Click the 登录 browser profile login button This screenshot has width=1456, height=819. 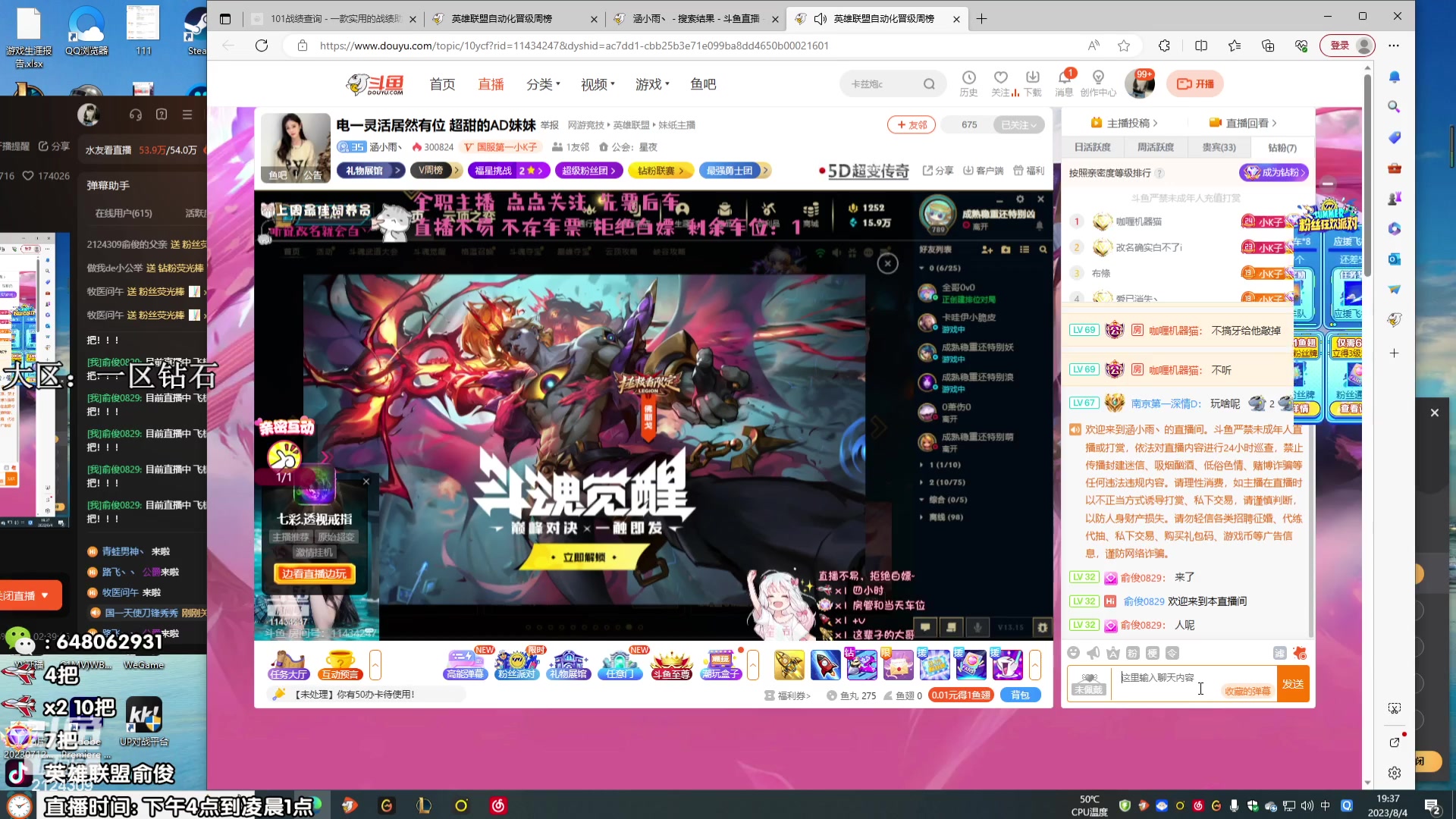[1348, 45]
